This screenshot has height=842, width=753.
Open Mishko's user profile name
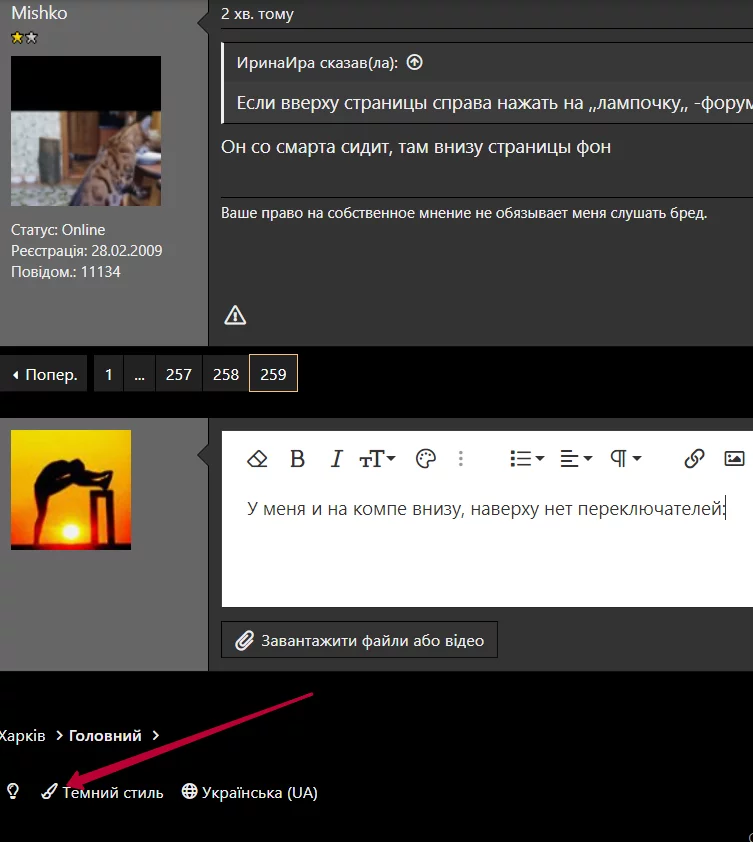[x=39, y=13]
